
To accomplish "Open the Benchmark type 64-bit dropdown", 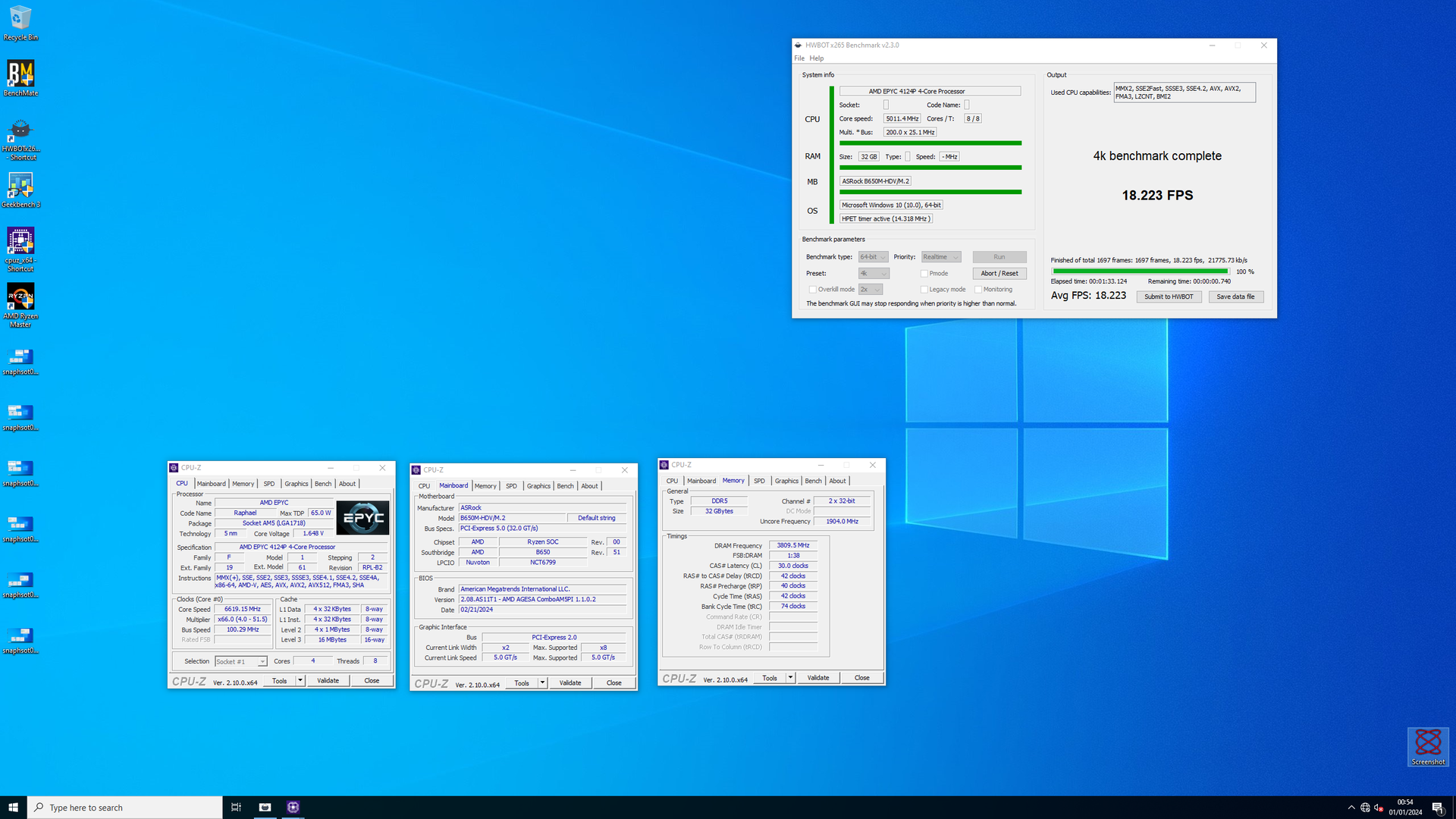I will (x=873, y=257).
